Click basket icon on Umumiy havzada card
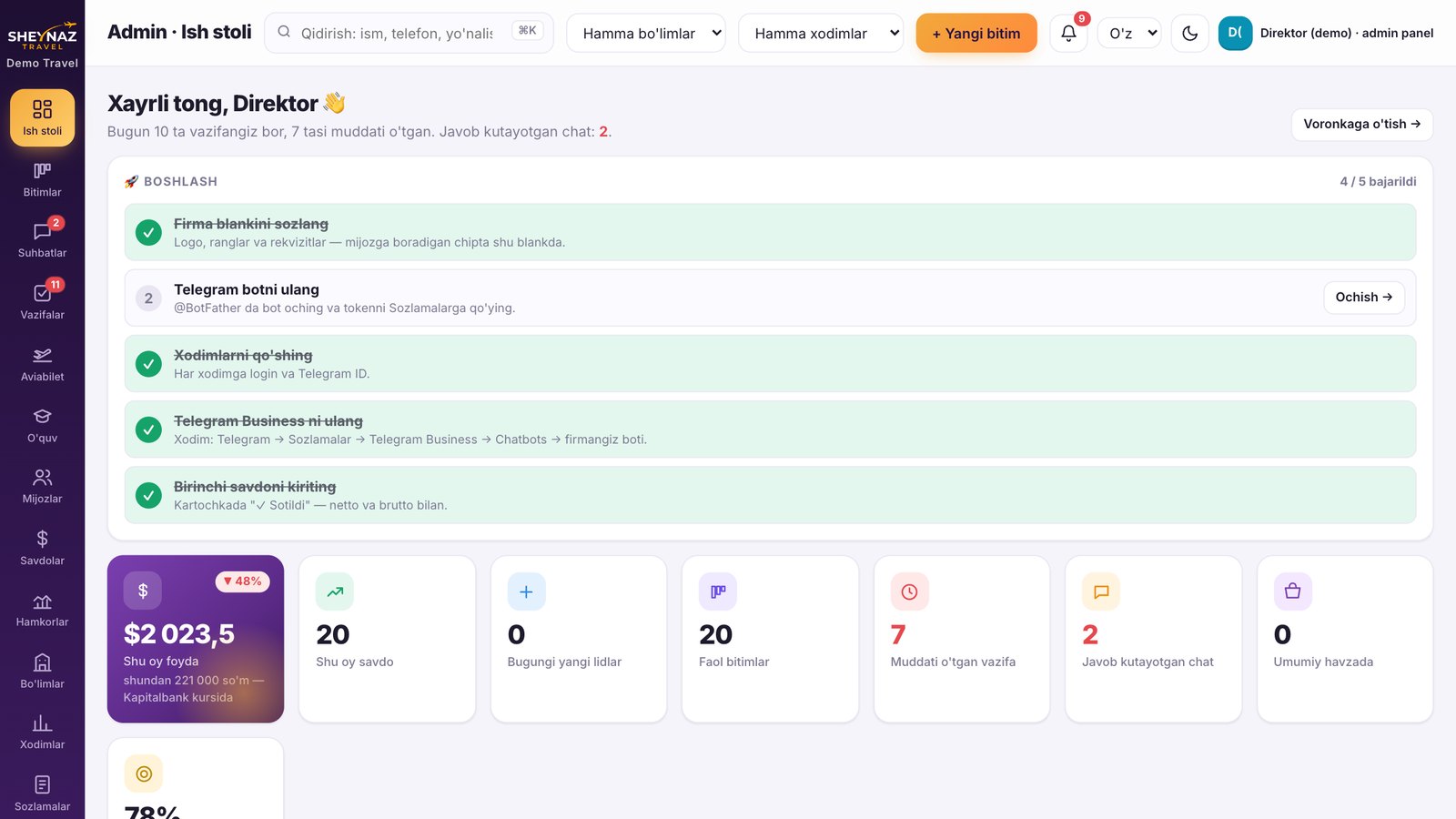Image resolution: width=1456 pixels, height=819 pixels. (x=1292, y=591)
